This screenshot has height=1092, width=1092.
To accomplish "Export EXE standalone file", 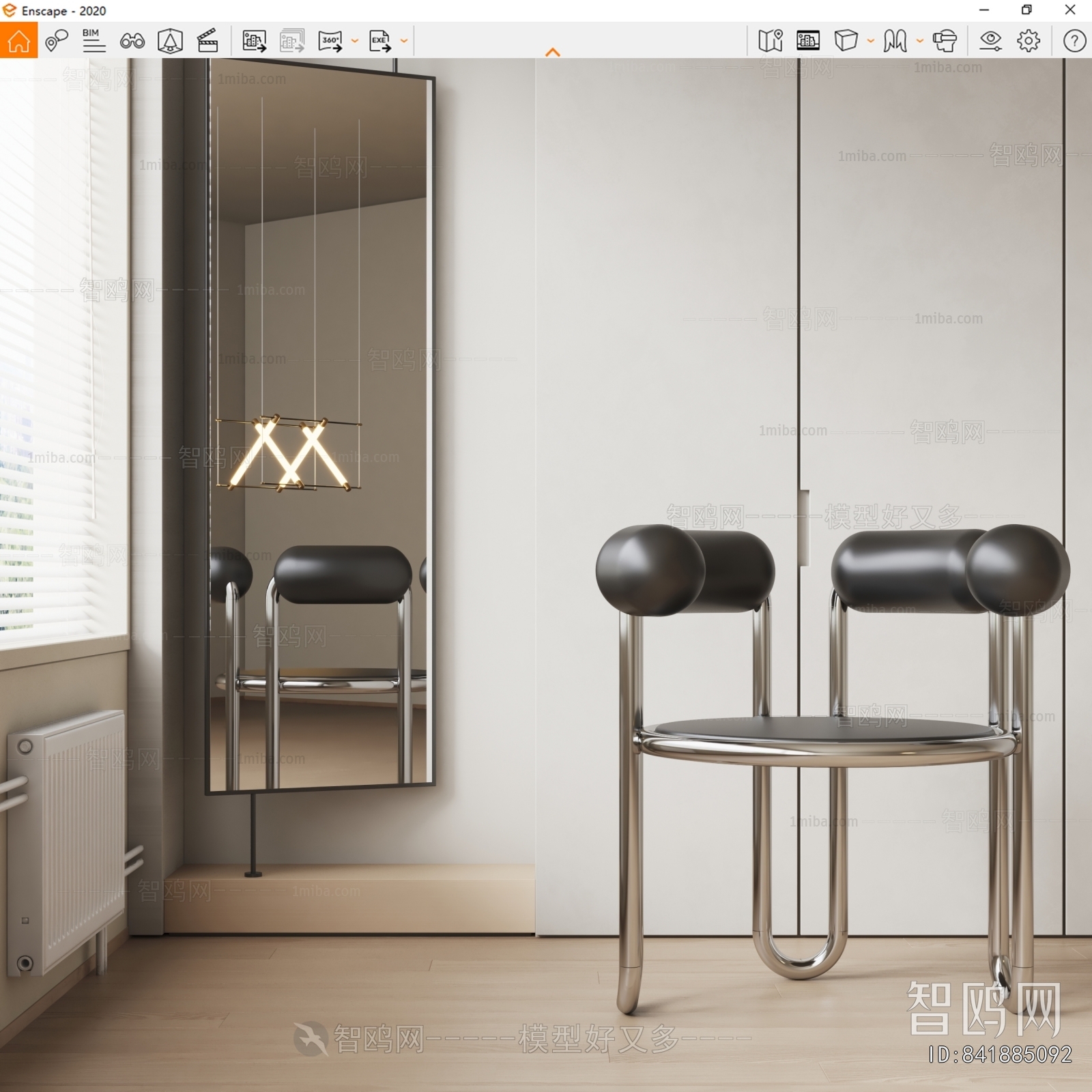I will pyautogui.click(x=380, y=41).
